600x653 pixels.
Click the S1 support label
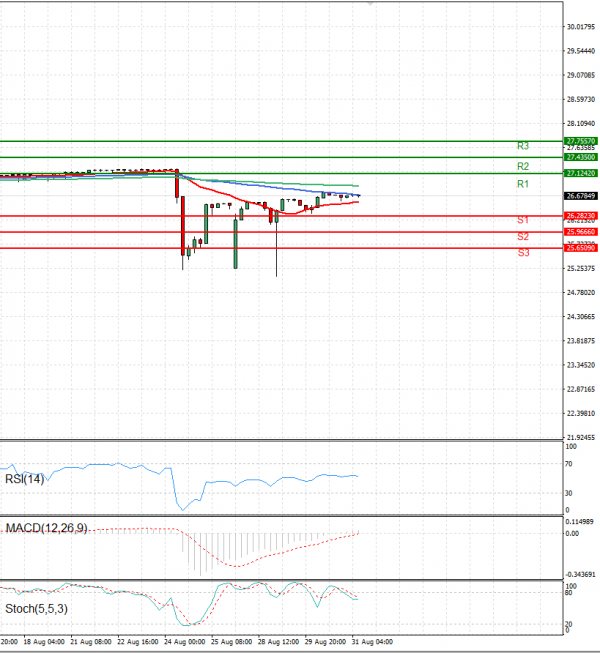coord(523,220)
